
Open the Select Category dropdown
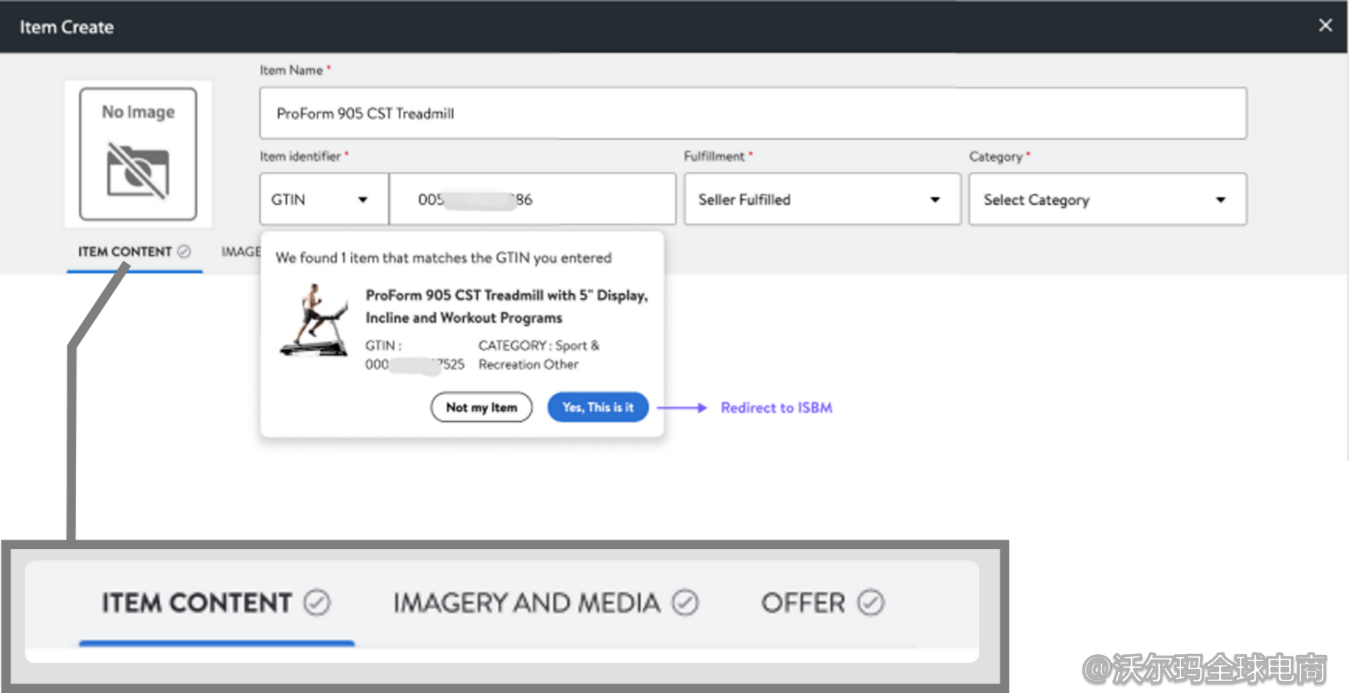(1108, 199)
